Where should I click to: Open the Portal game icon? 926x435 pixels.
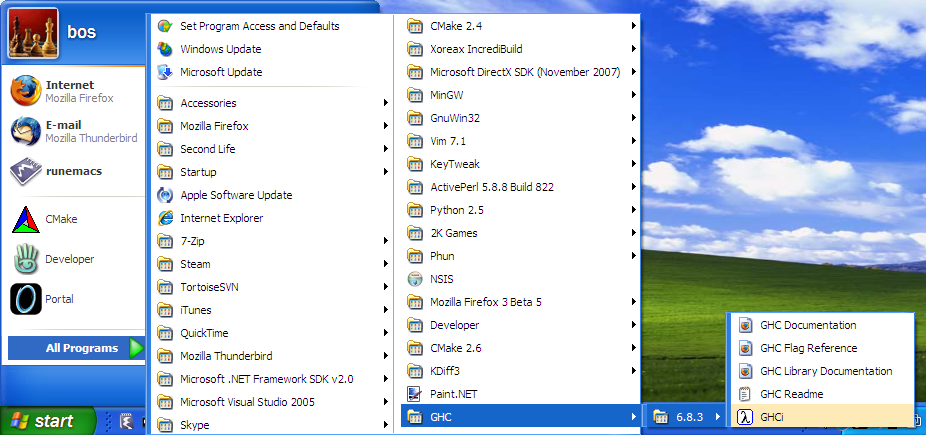(25, 299)
